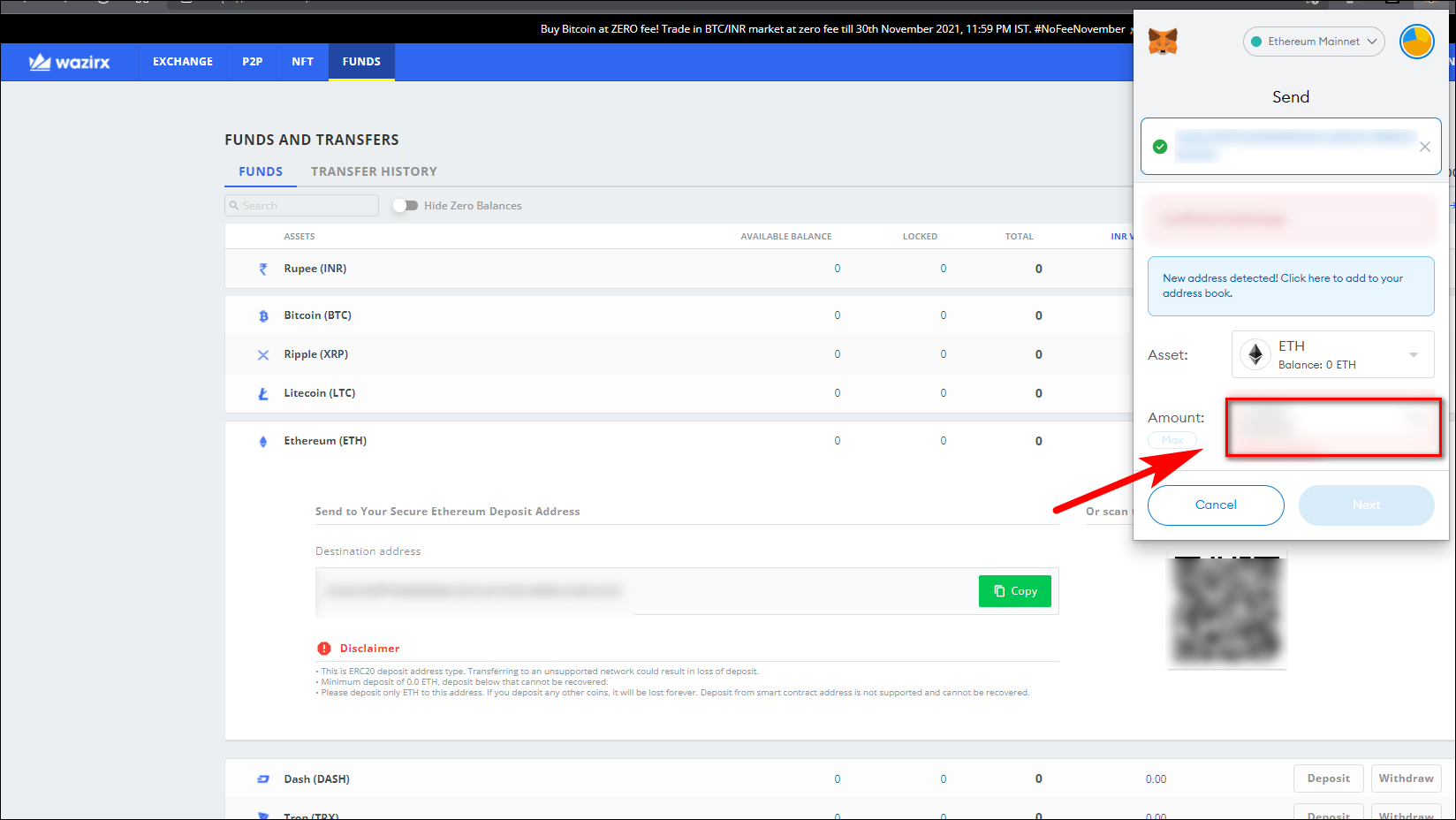Select the FUNDS navigation tab
This screenshot has height=820, width=1456.
[361, 62]
